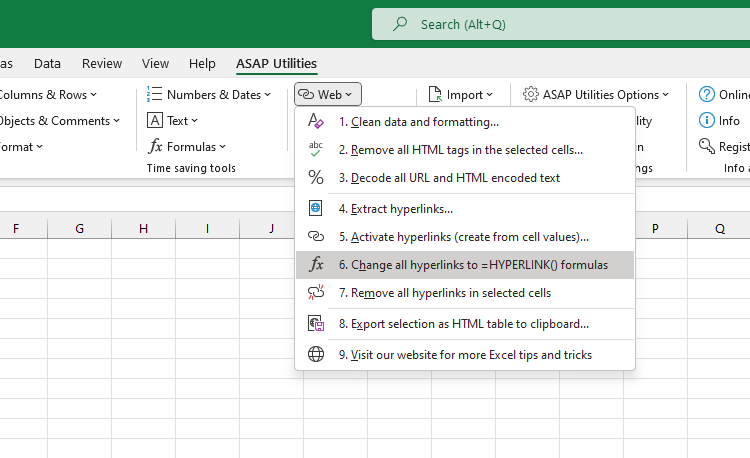
Task: Click the abc checkmark icon for Remove HTML tags
Action: pos(316,149)
